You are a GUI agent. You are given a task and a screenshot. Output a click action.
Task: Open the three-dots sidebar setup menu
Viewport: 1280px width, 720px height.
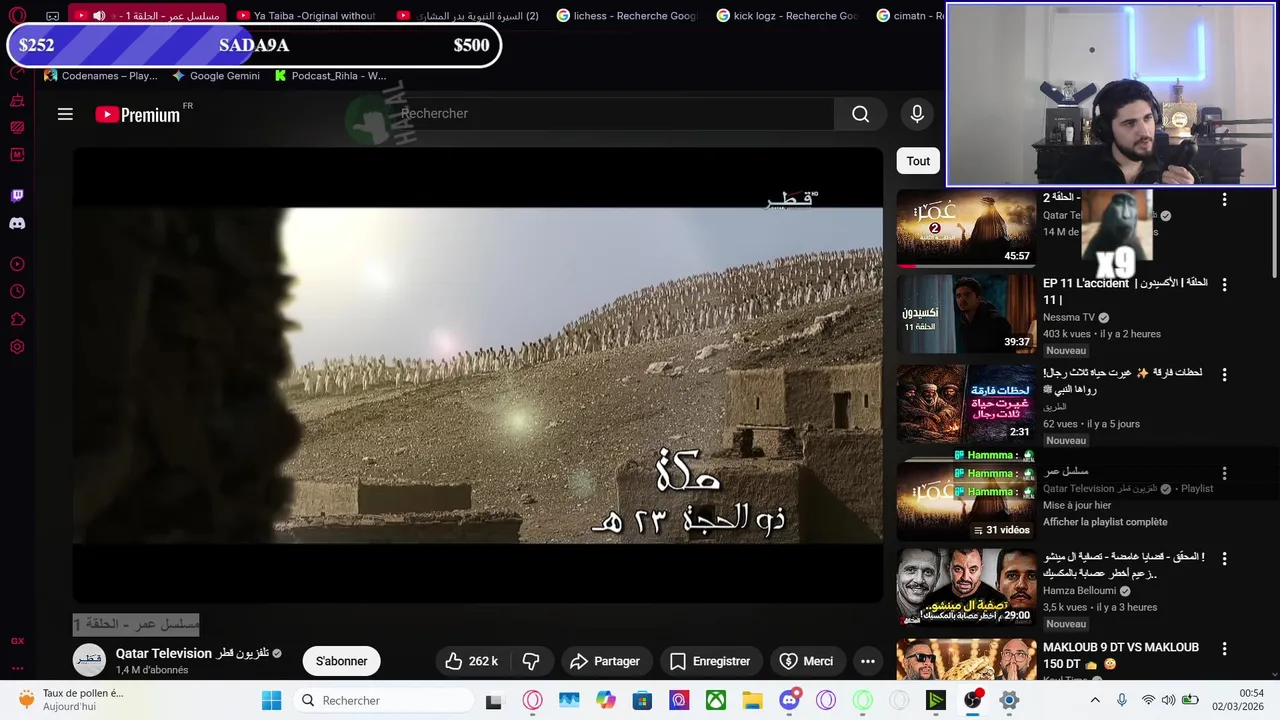17,668
